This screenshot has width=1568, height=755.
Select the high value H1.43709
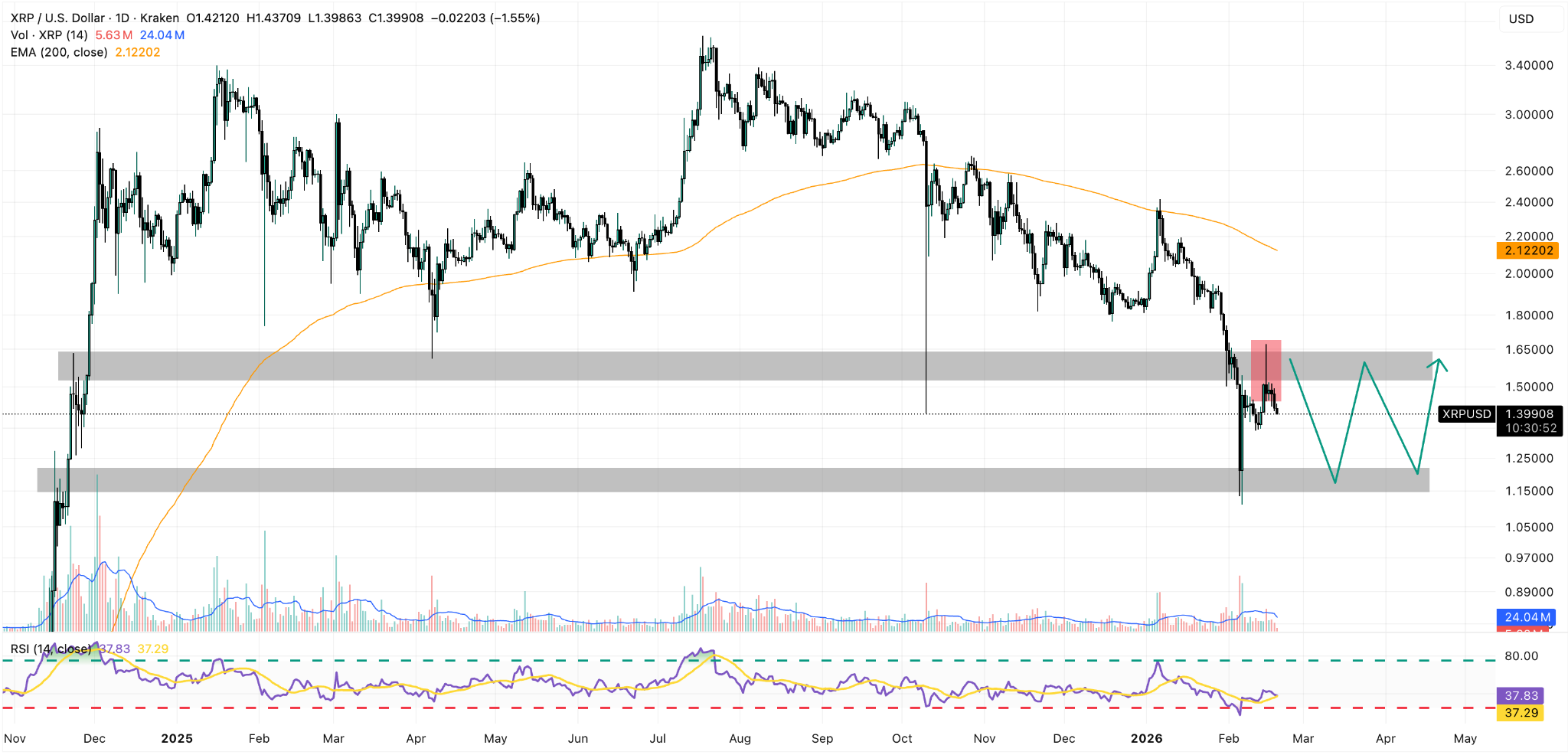273,18
